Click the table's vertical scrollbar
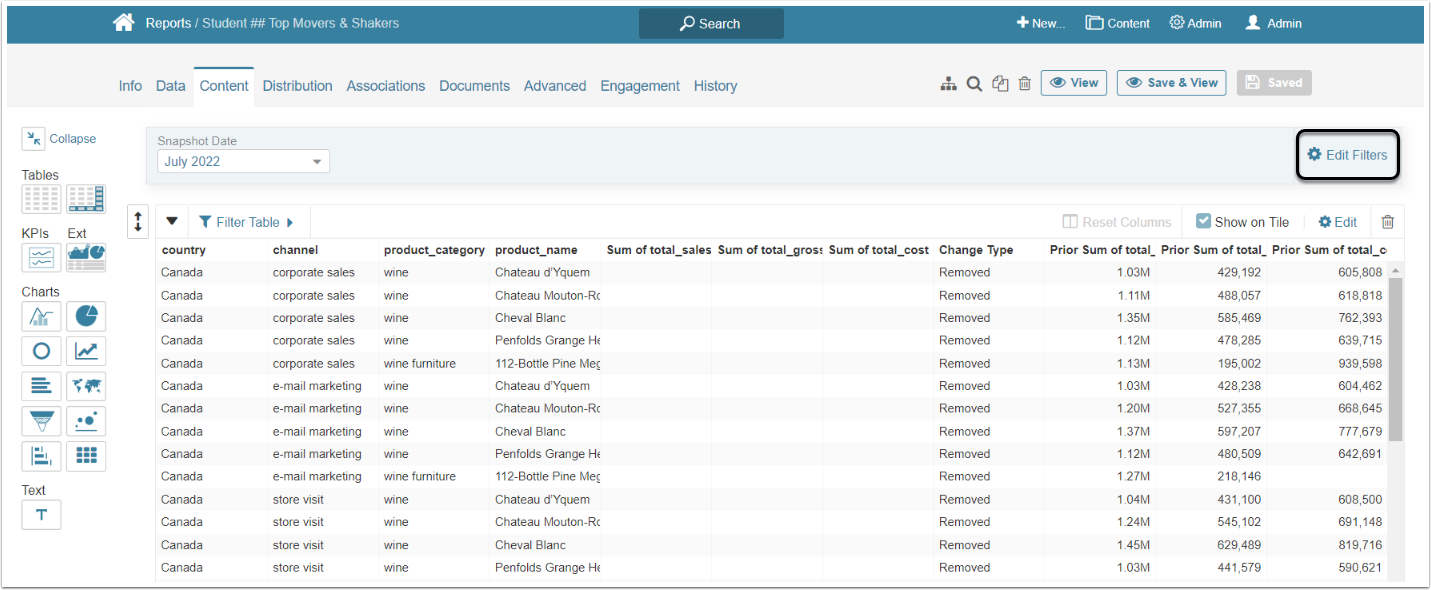 click(x=1396, y=360)
